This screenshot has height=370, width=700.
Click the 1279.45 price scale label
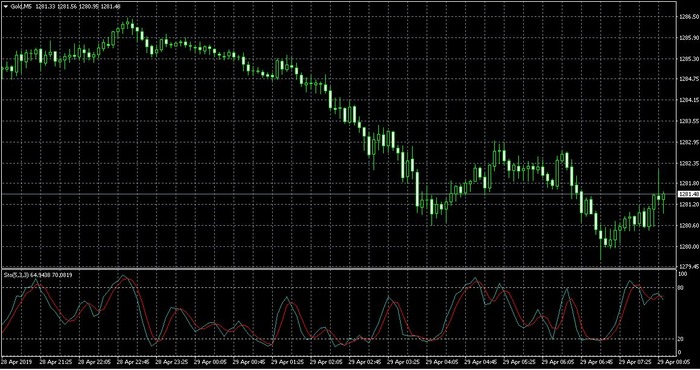pos(688,266)
